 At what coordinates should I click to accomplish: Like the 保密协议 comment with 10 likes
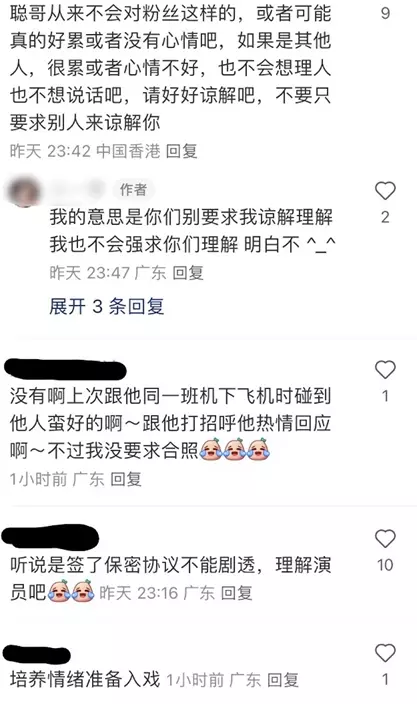click(x=385, y=538)
